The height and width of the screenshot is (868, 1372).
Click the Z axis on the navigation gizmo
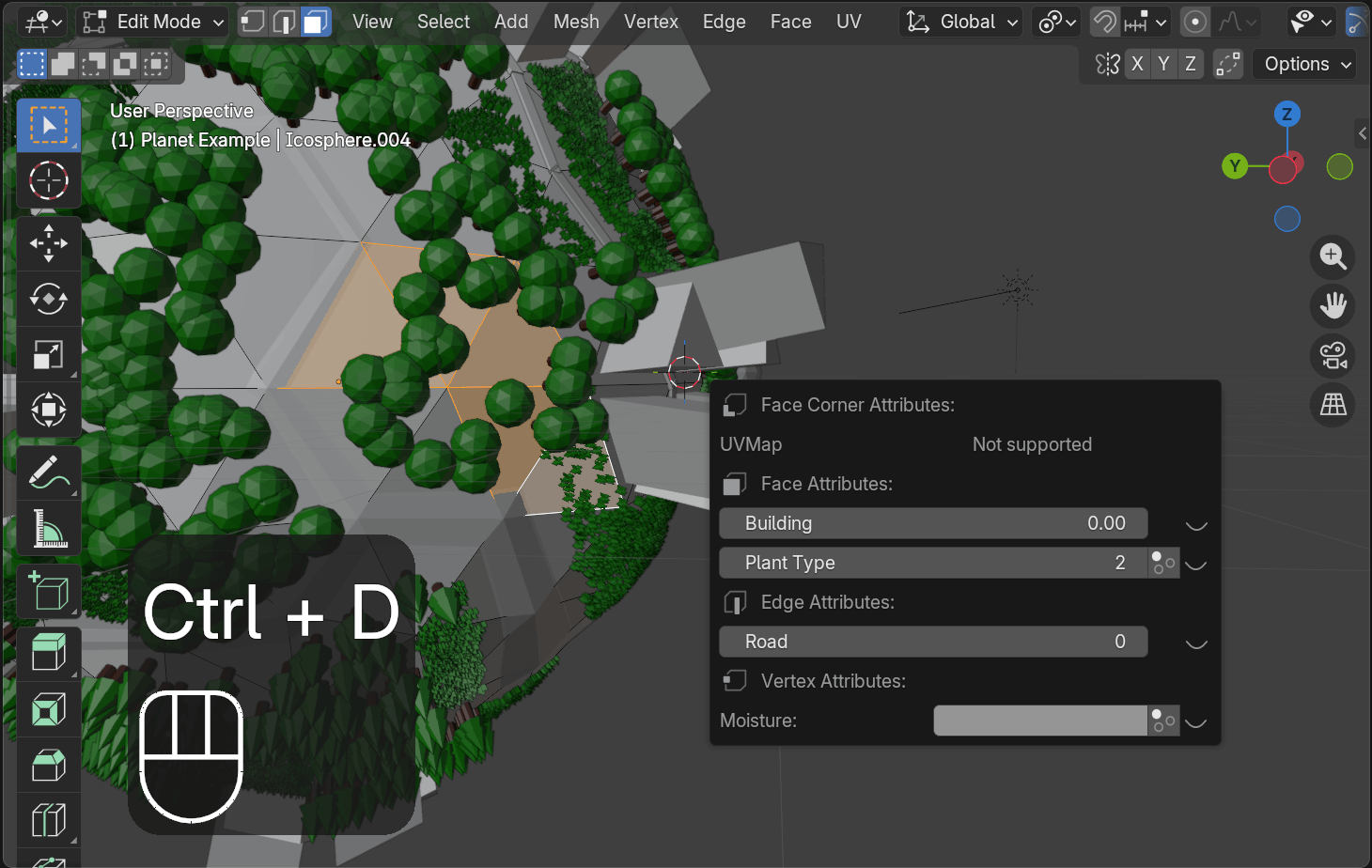(x=1286, y=115)
